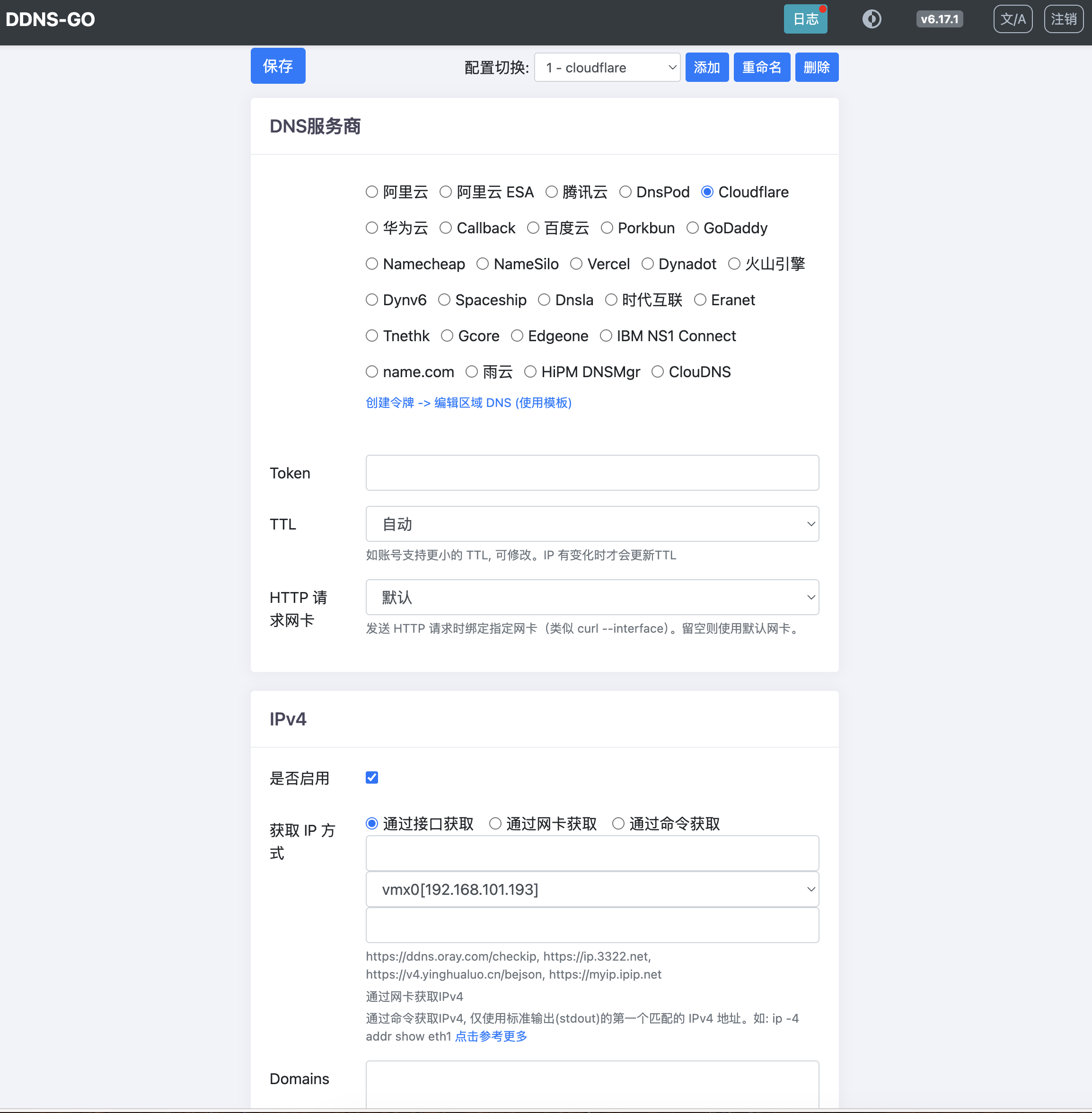
Task: Select the Edgeone provider
Action: (x=517, y=336)
